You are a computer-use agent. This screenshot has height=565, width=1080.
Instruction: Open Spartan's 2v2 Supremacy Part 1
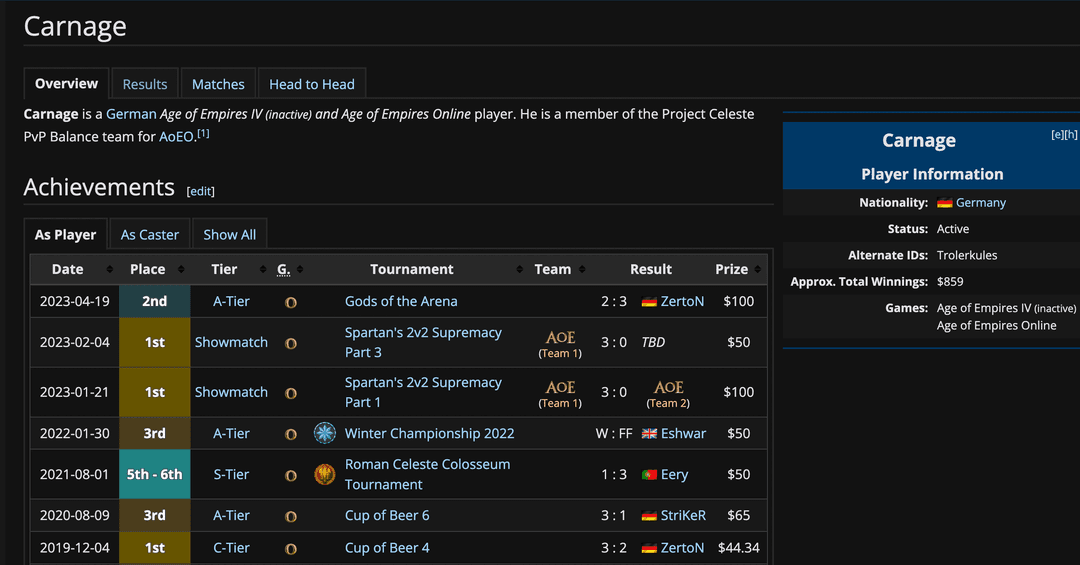coord(423,392)
